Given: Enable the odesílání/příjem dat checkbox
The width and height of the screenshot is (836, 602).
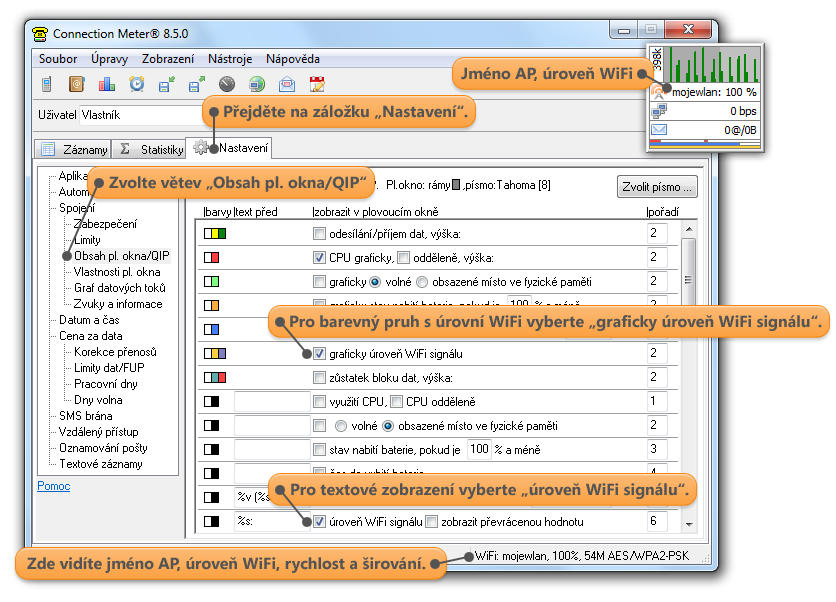Looking at the screenshot, I should [x=319, y=234].
